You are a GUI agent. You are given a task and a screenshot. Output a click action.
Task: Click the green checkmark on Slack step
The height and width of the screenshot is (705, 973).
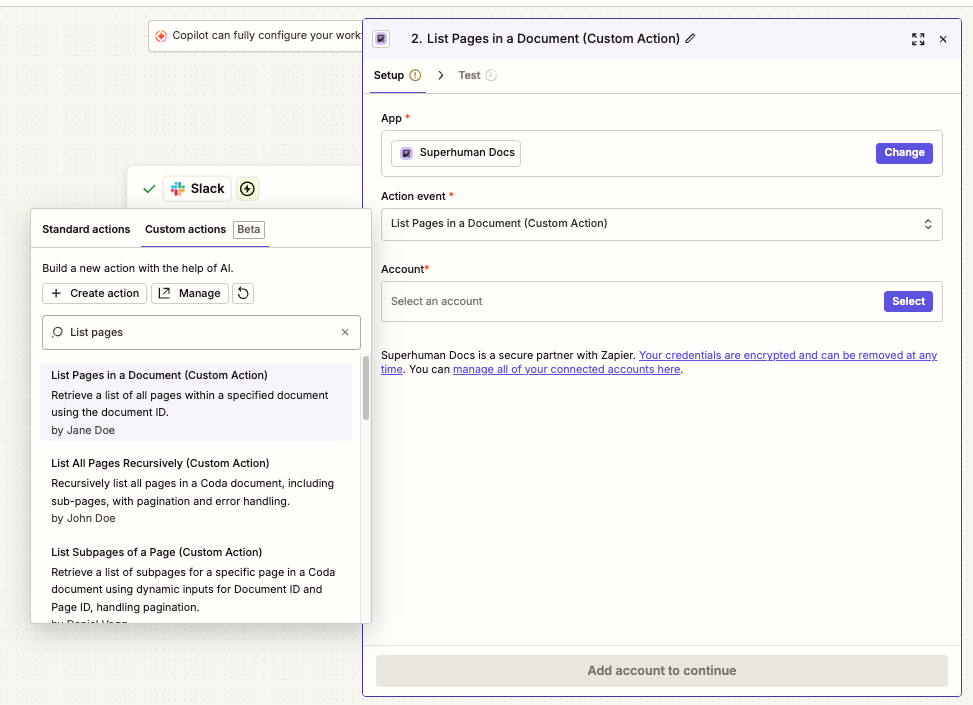(149, 189)
